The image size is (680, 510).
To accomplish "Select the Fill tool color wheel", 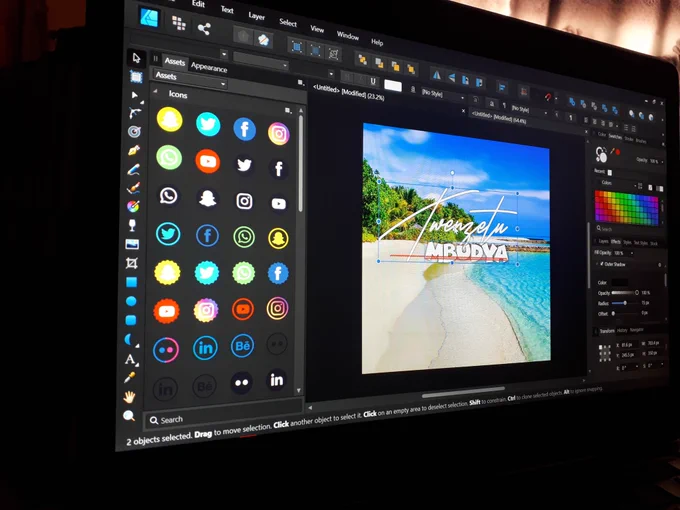I will pyautogui.click(x=133, y=206).
